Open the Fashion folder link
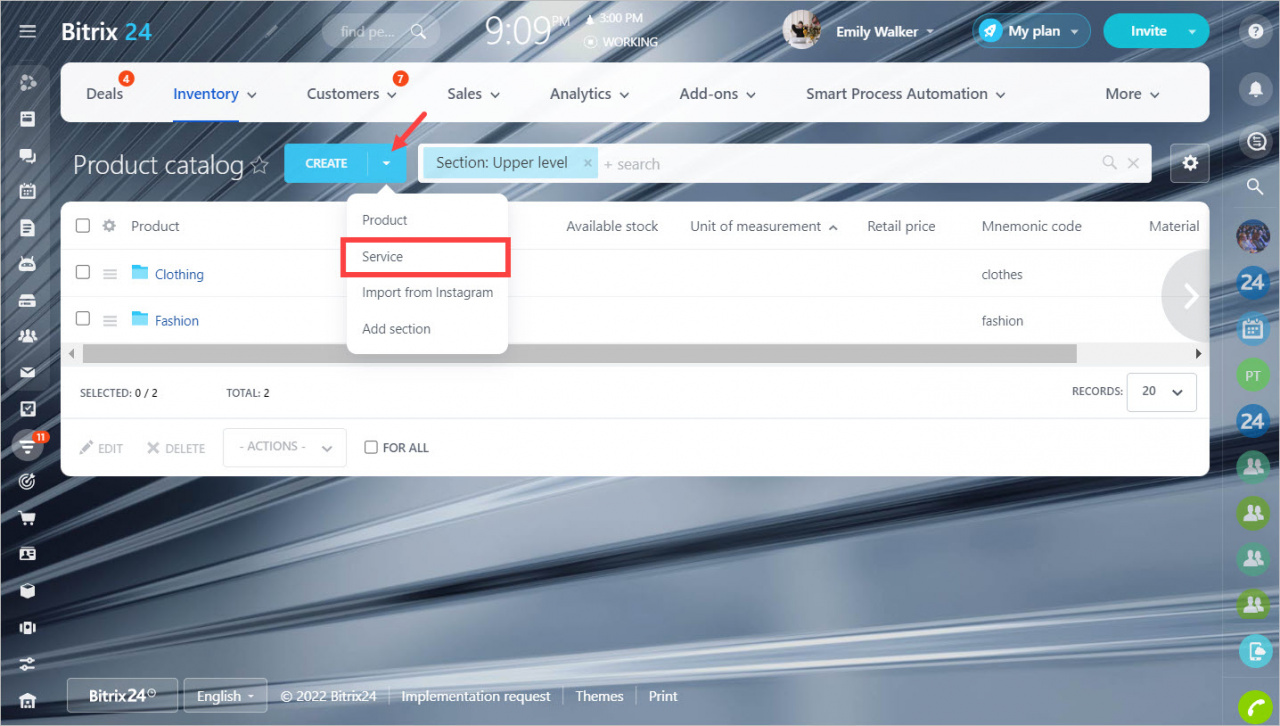This screenshot has height=726, width=1280. [177, 320]
